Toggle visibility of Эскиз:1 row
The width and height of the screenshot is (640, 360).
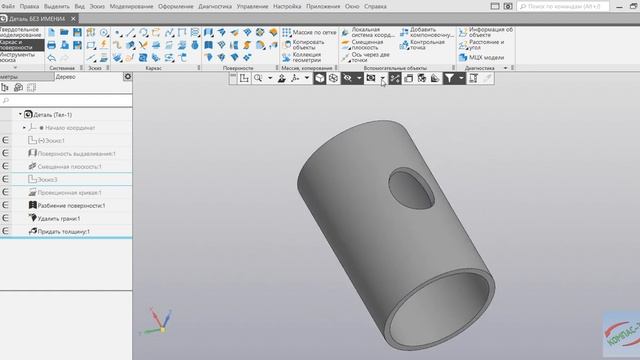click(5, 140)
